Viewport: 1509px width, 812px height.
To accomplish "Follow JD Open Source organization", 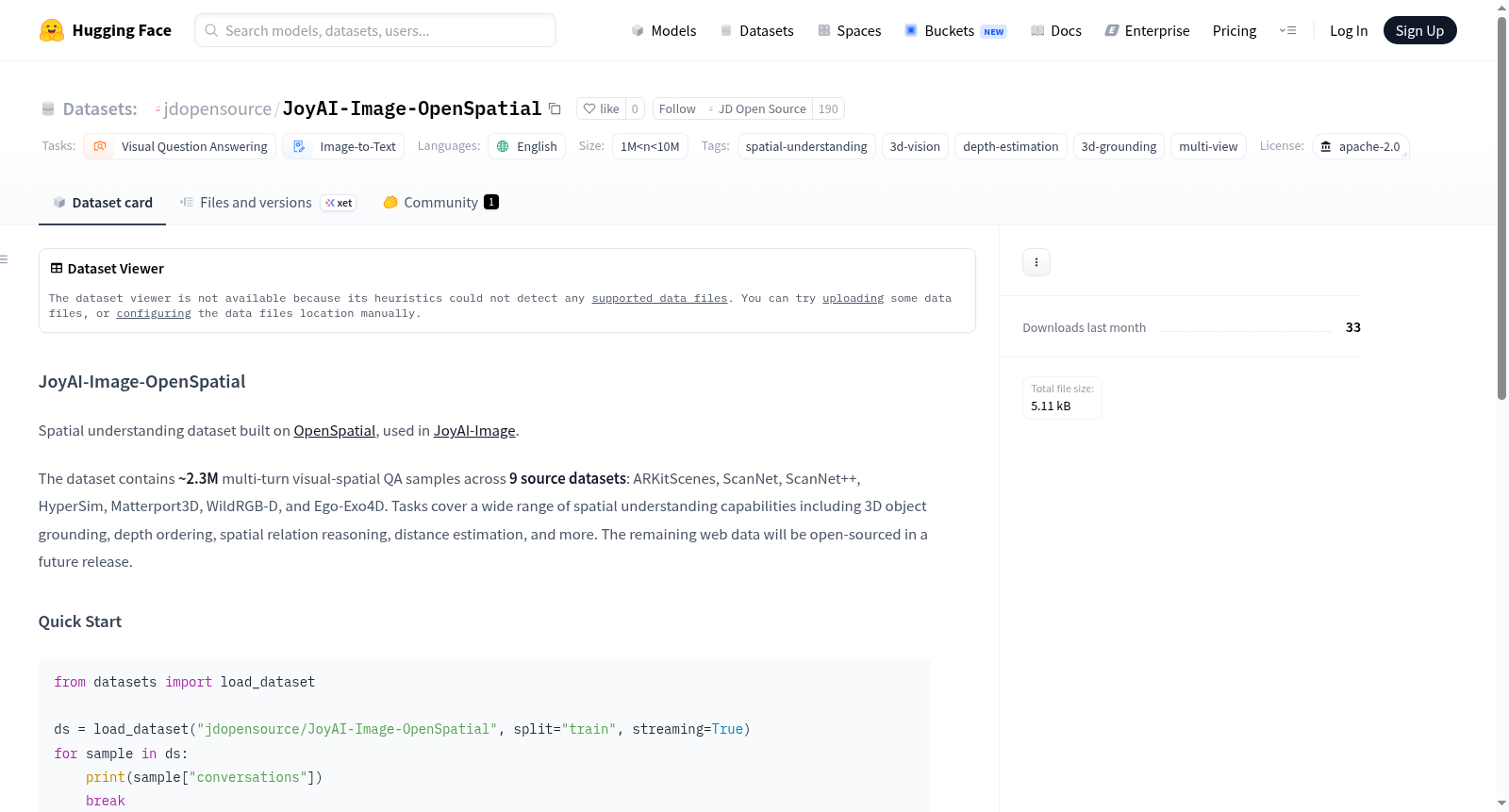I will pos(732,108).
